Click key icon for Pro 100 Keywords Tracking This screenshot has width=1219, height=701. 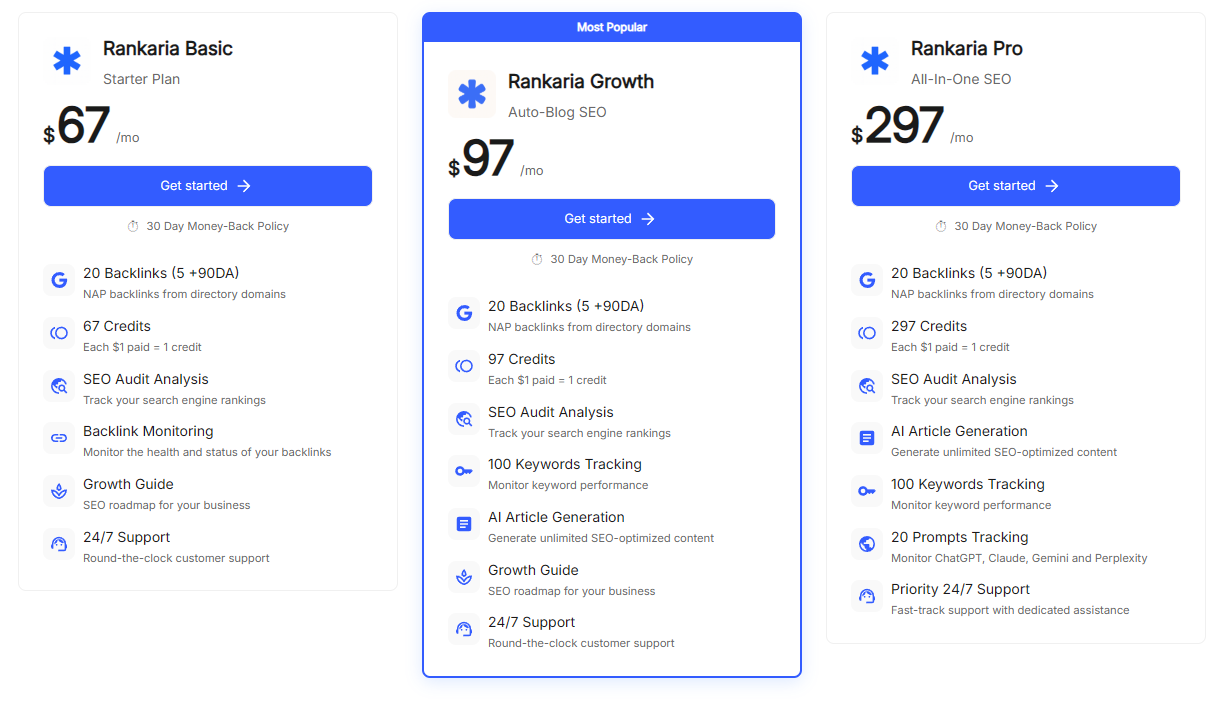[x=867, y=491]
